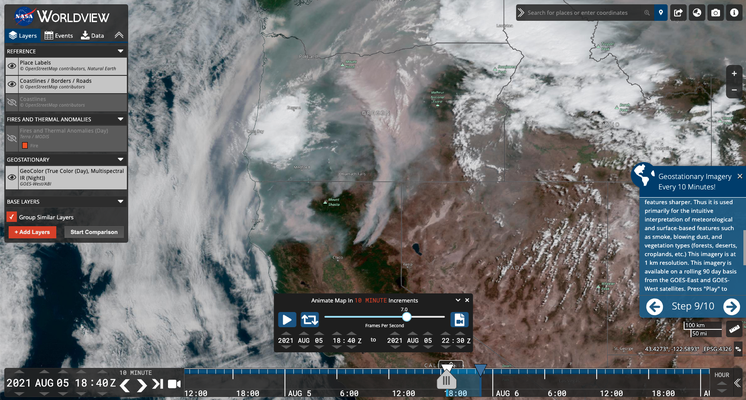746x400 pixels.
Task: Hide the Place Labels layer
Action: tap(12, 65)
